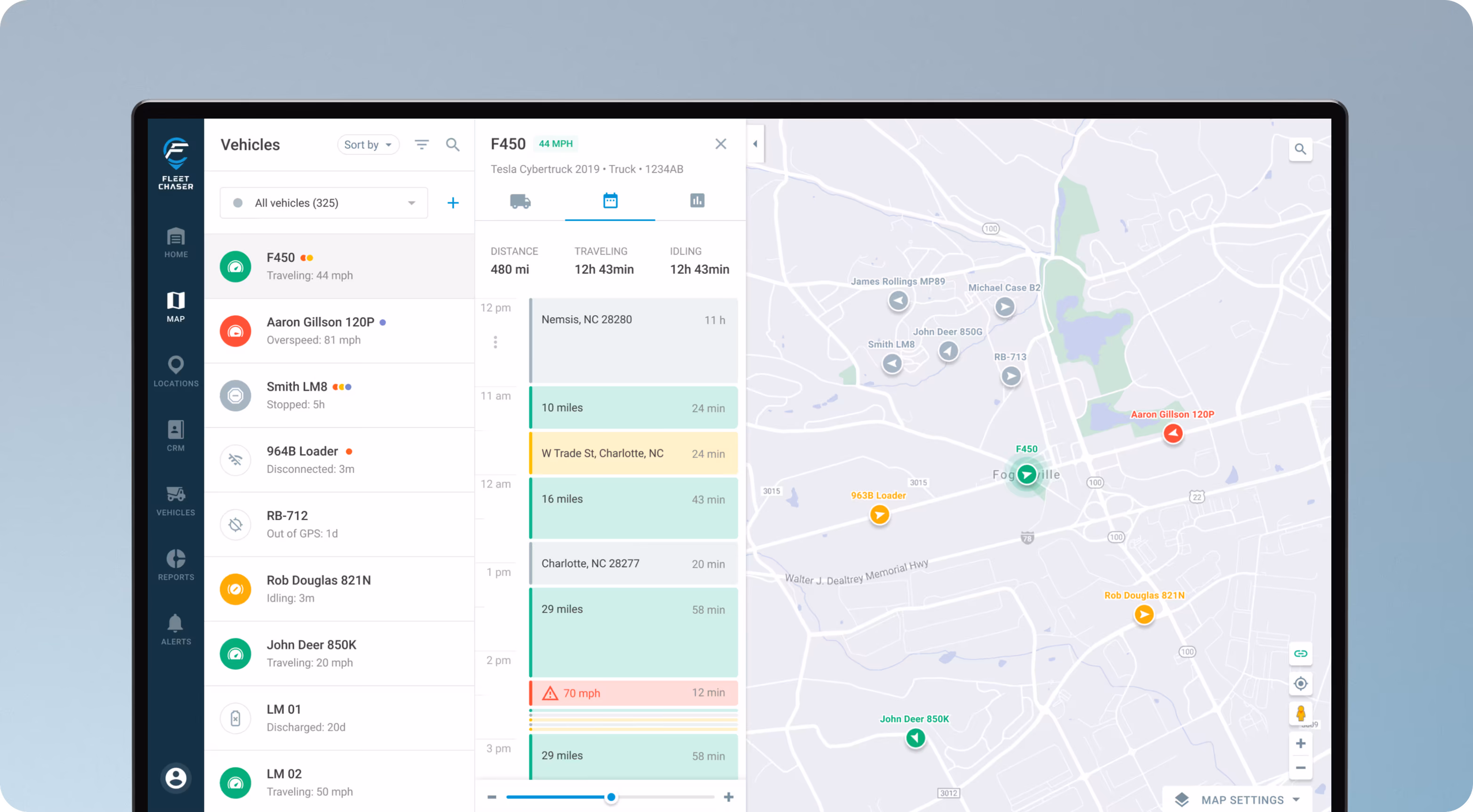The width and height of the screenshot is (1473, 812).
Task: Increase timeline zoom with plus button
Action: pos(728,797)
